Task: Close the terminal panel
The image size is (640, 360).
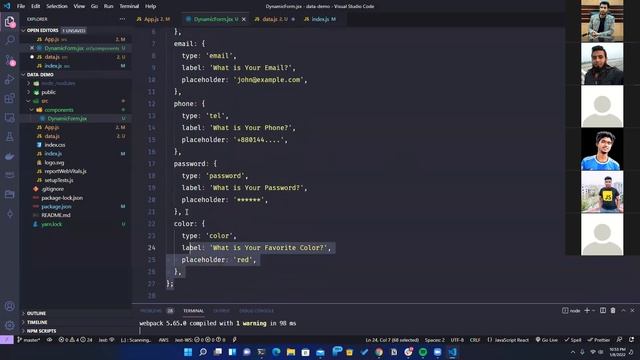Action: coord(632,311)
